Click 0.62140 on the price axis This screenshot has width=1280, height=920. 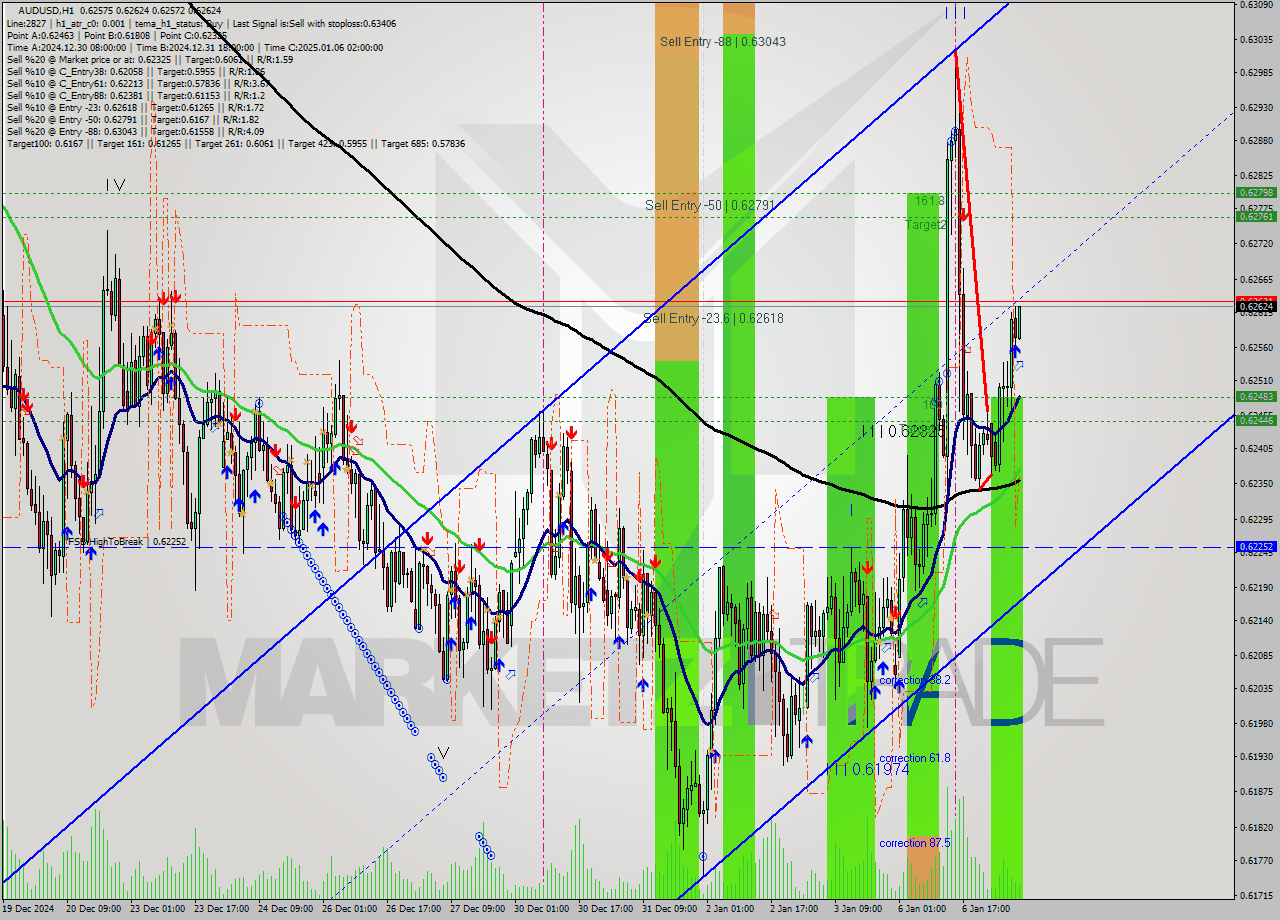coord(1256,621)
